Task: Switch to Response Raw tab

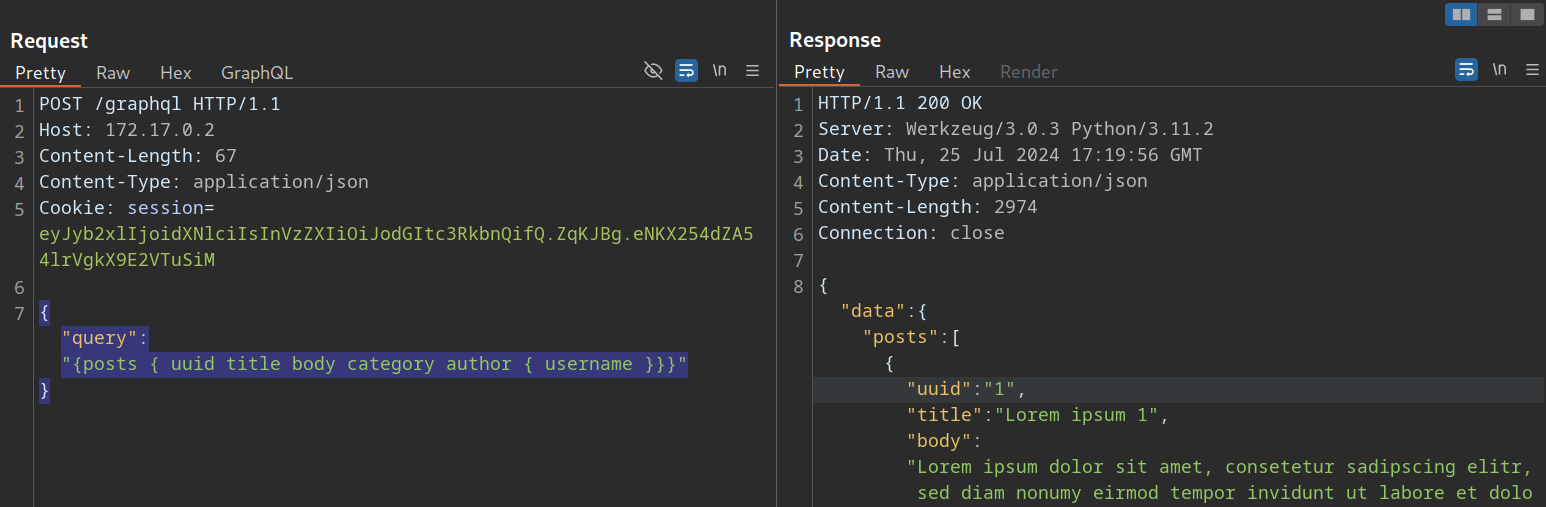Action: point(892,72)
